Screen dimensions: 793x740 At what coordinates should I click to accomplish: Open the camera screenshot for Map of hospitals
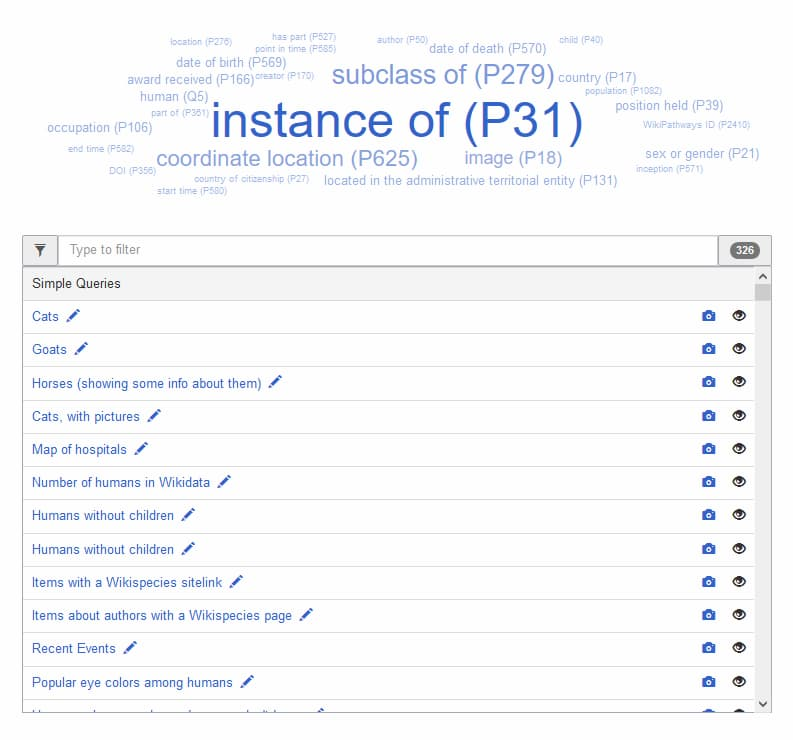pos(708,449)
